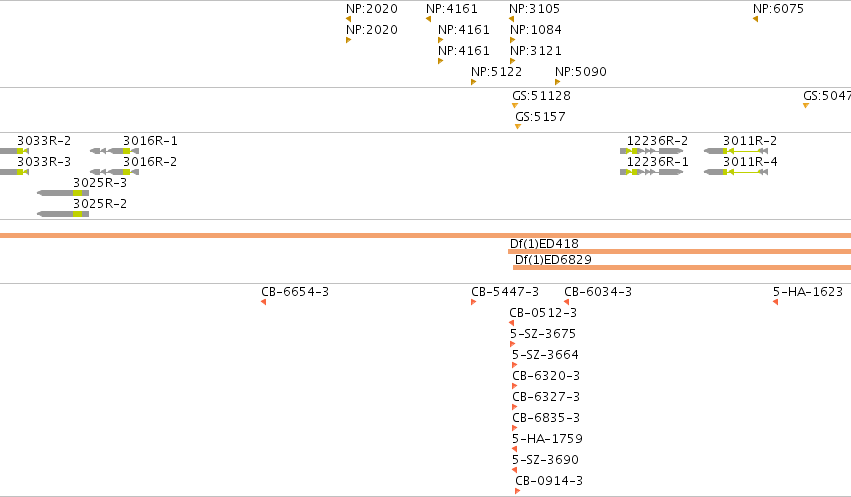The width and height of the screenshot is (851, 497).
Task: Open the 3011R-4 transcript label
Action: (x=750, y=162)
